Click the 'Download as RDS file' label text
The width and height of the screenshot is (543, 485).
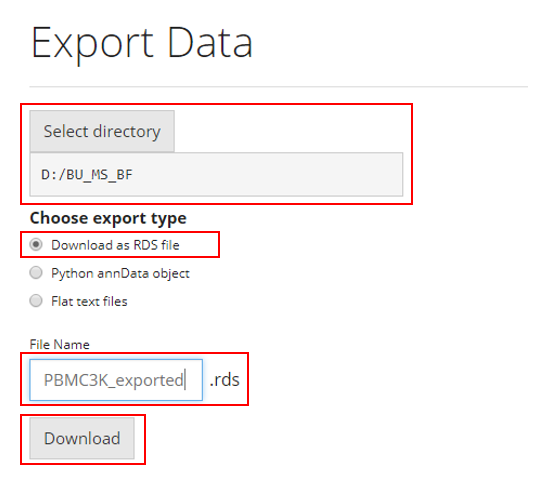[x=115, y=245]
